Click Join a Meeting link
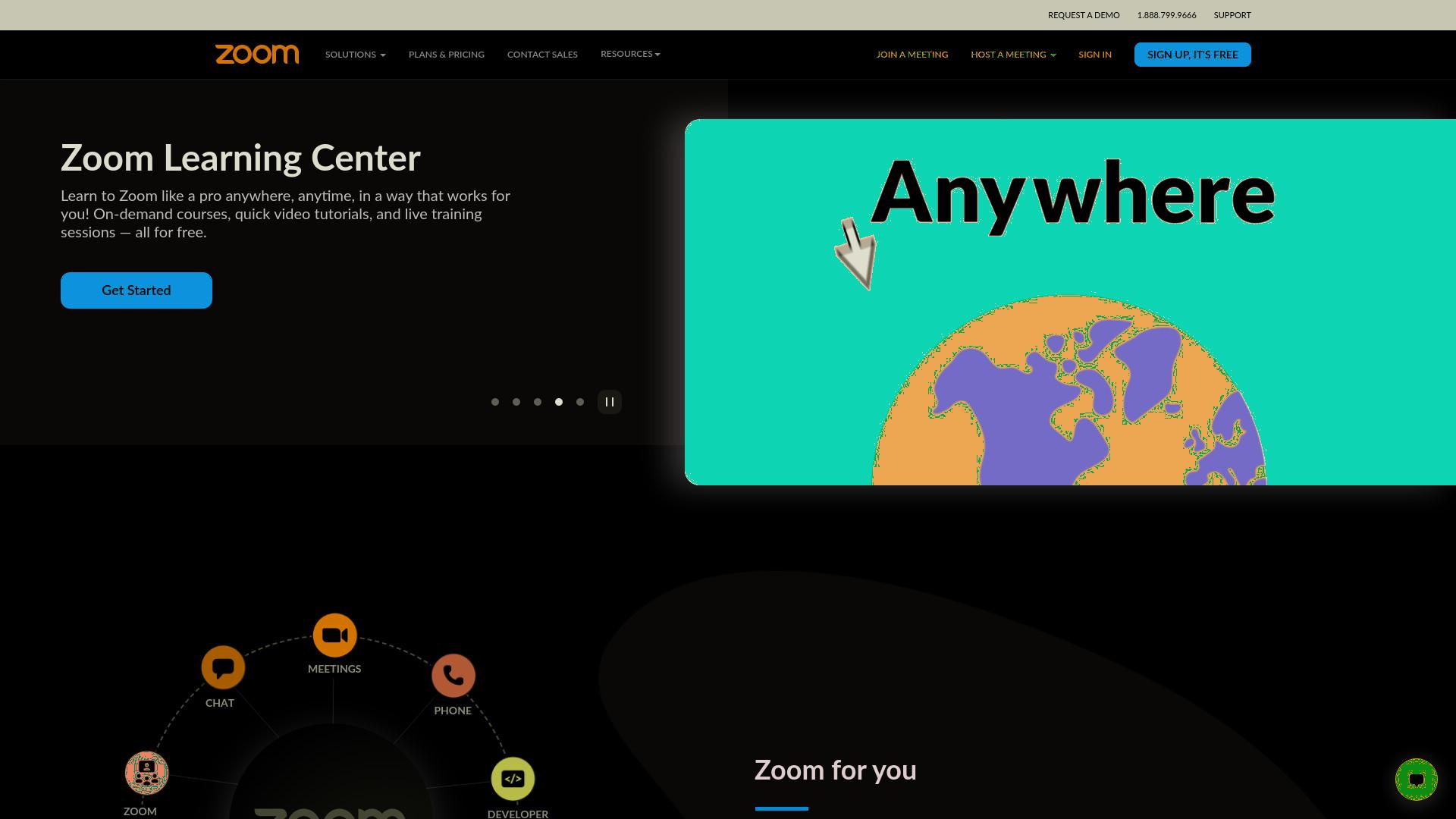This screenshot has height=819, width=1456. (912, 55)
